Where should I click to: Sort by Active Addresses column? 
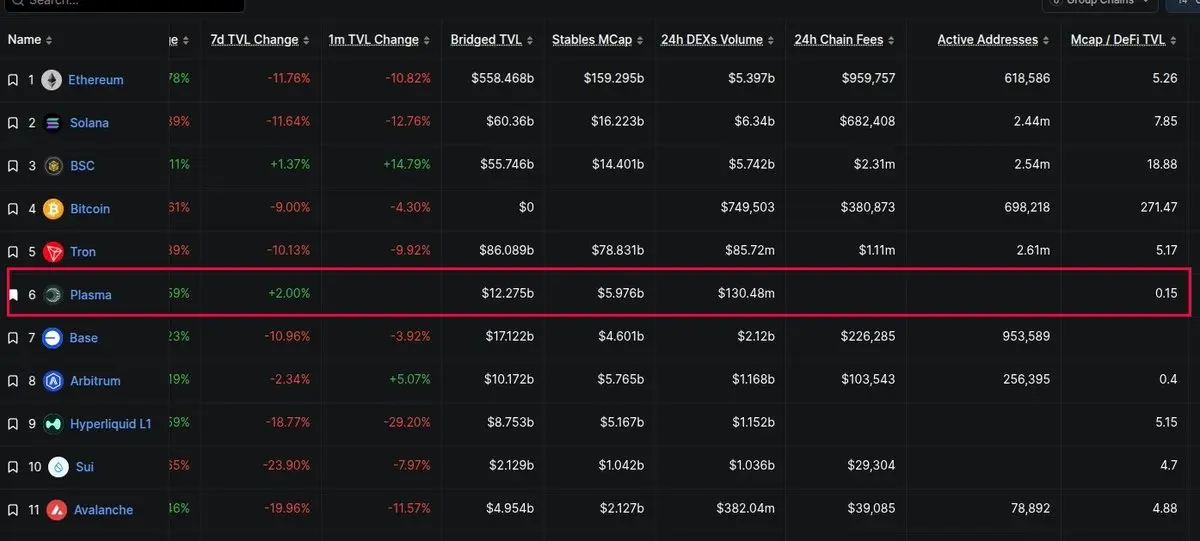(994, 40)
